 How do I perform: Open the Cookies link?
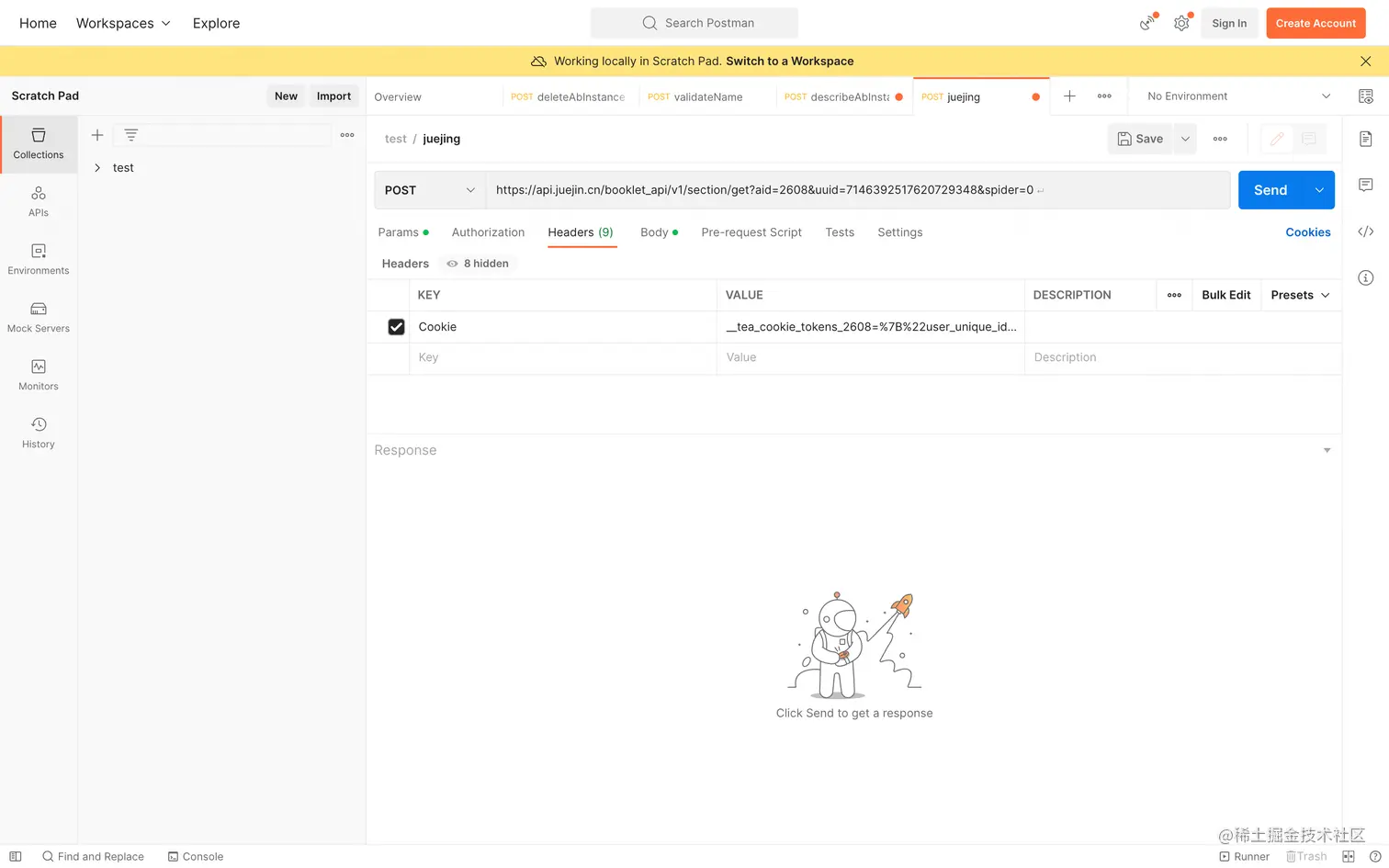[x=1308, y=232]
